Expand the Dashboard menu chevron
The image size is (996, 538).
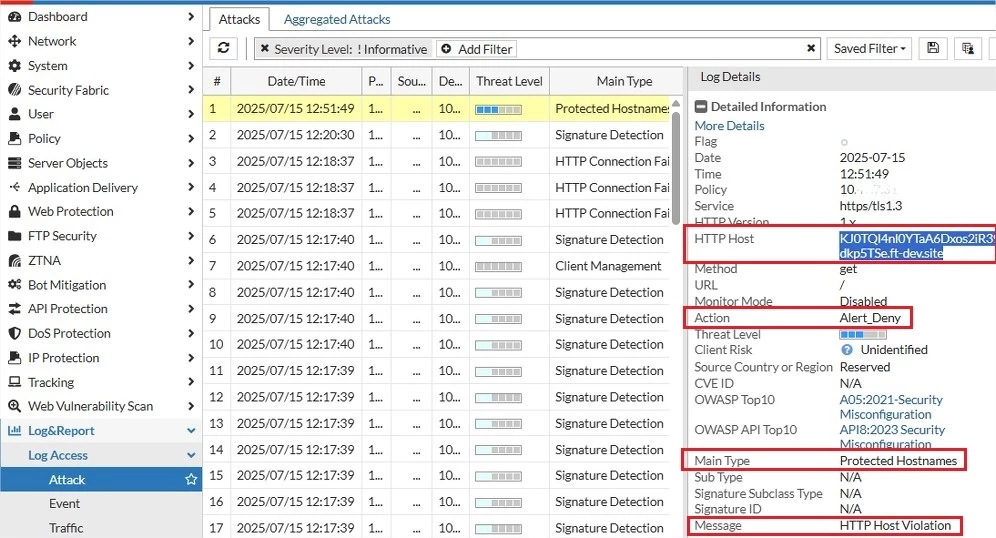[191, 17]
